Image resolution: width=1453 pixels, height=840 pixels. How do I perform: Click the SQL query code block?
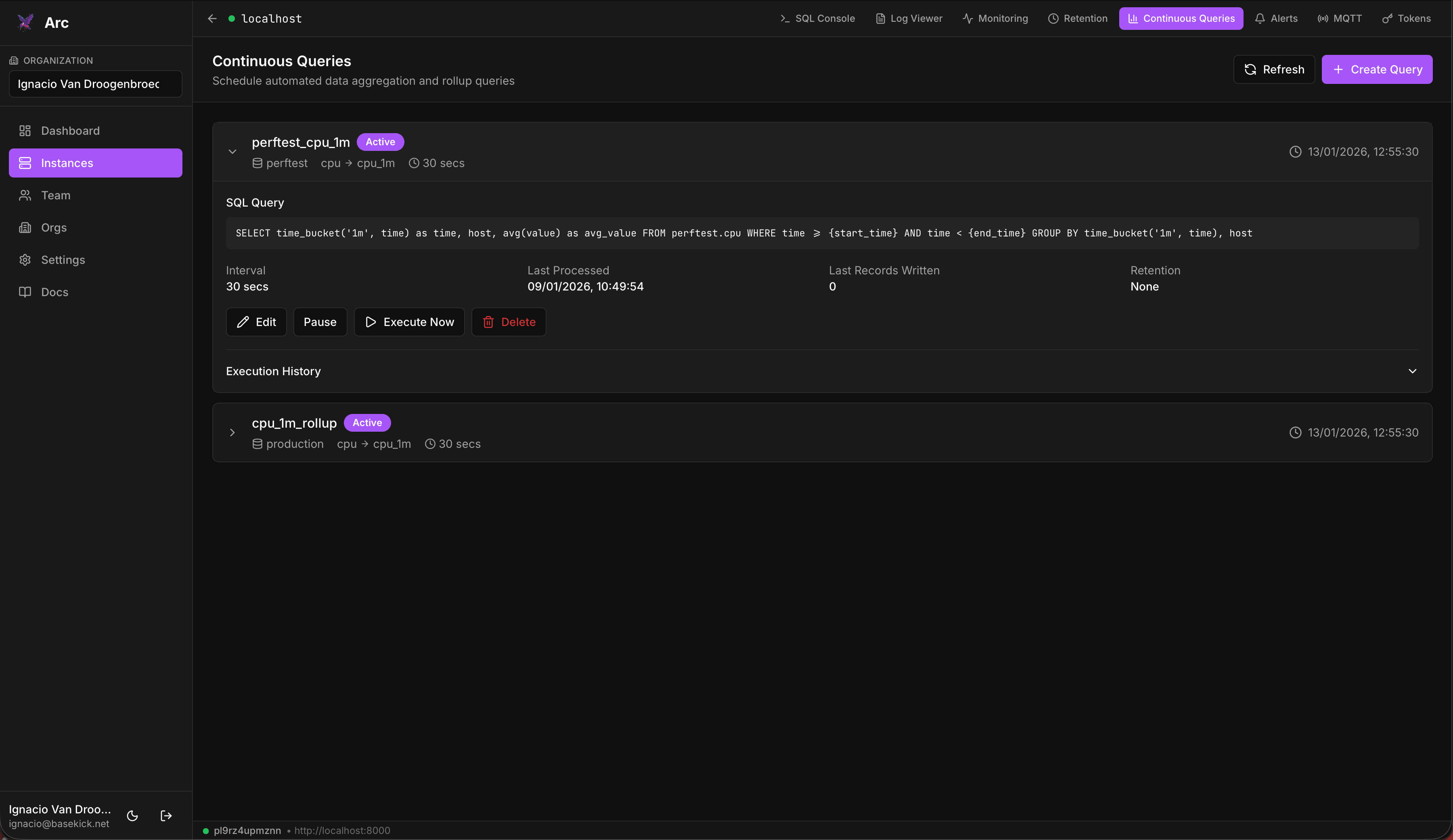click(x=822, y=233)
